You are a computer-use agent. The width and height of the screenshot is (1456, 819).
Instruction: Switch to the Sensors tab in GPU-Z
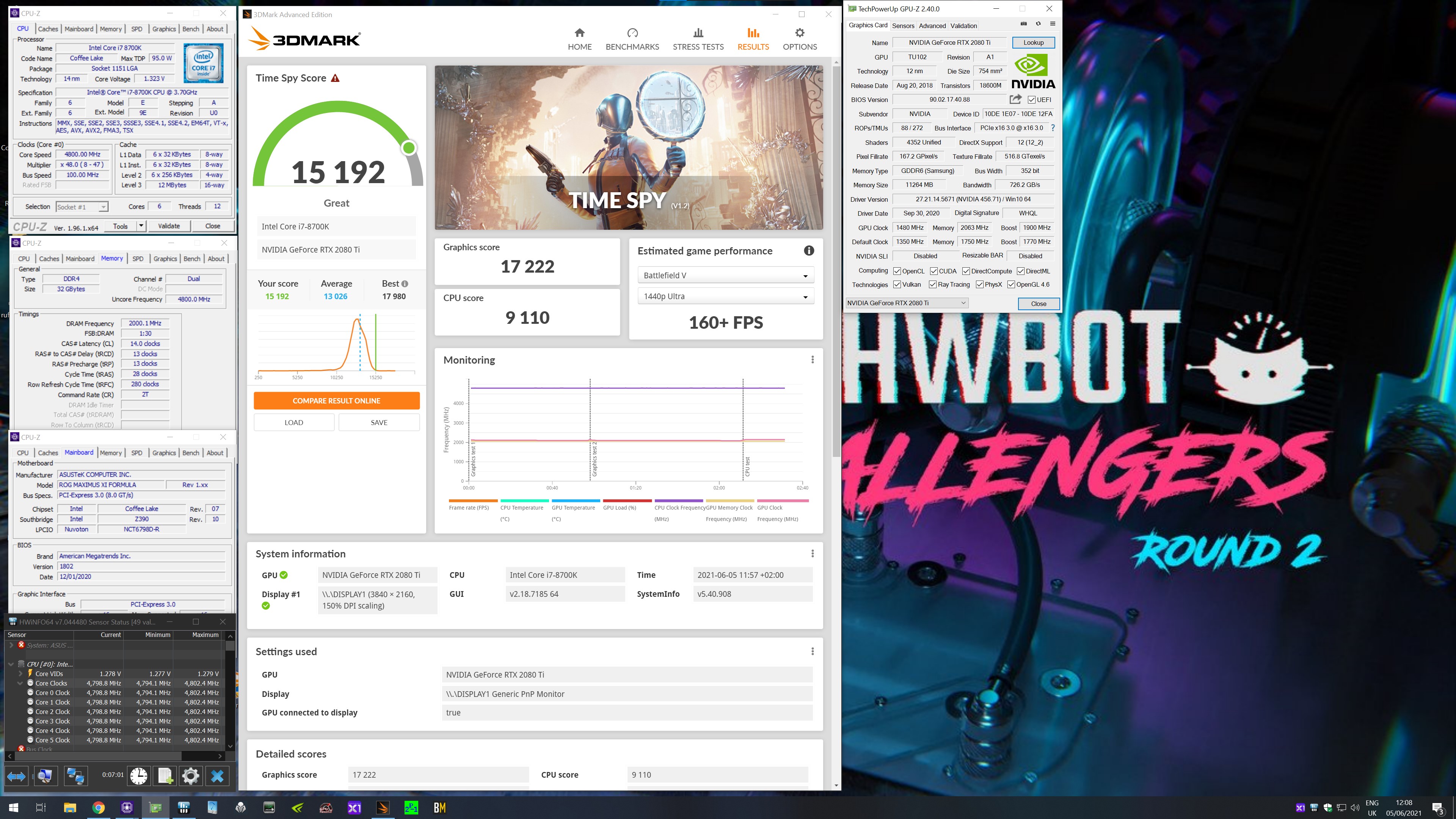[903, 26]
